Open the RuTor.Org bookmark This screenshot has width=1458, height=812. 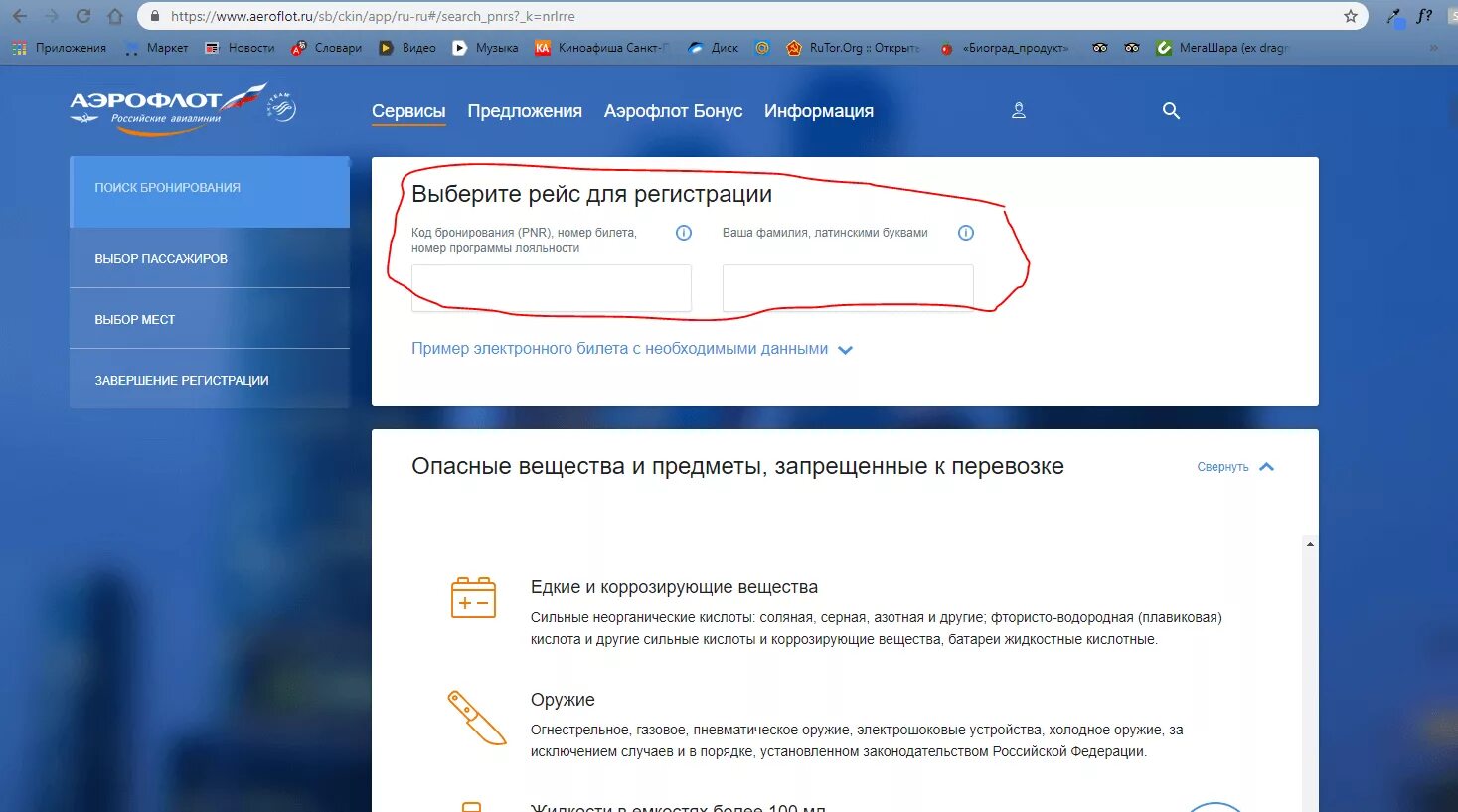853,48
